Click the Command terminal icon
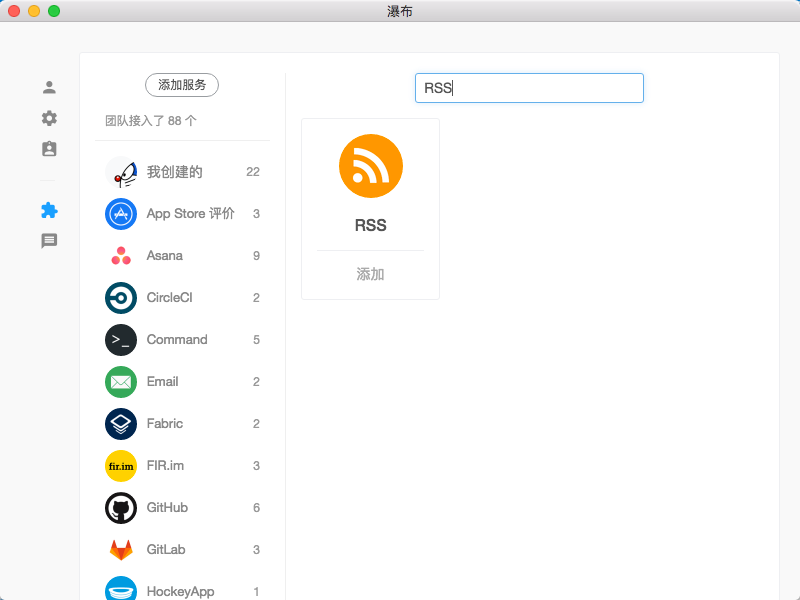 click(121, 340)
